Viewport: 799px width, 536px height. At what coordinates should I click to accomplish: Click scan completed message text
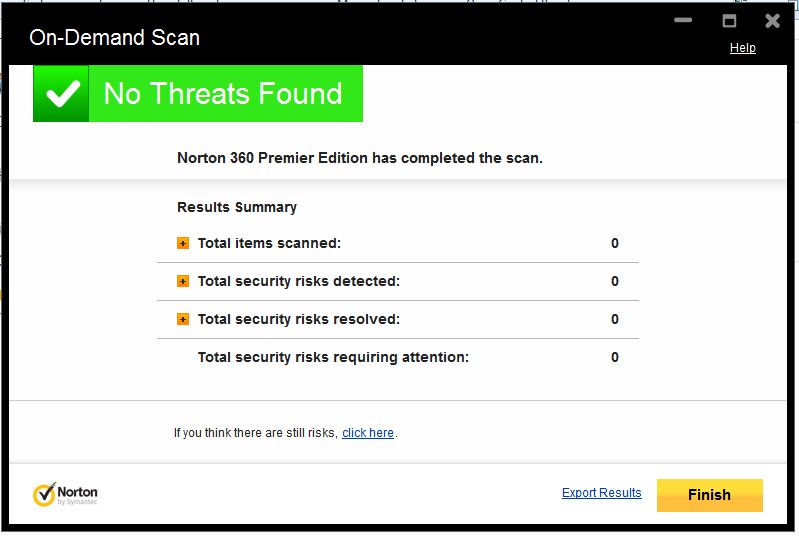click(359, 158)
